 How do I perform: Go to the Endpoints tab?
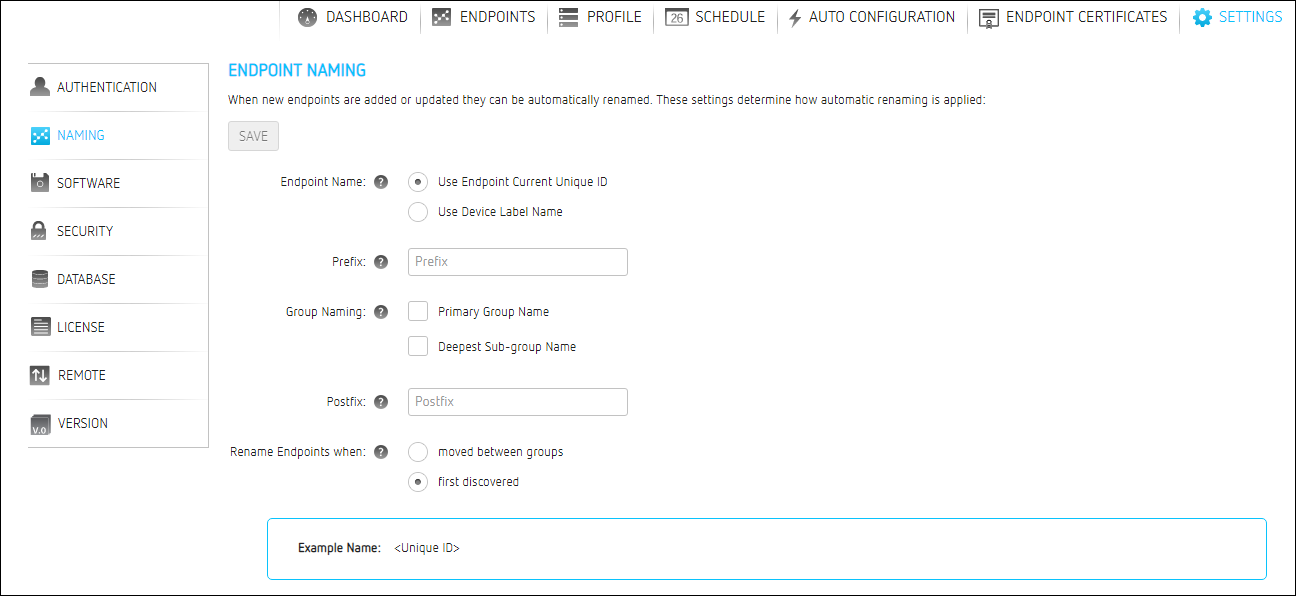coord(497,17)
